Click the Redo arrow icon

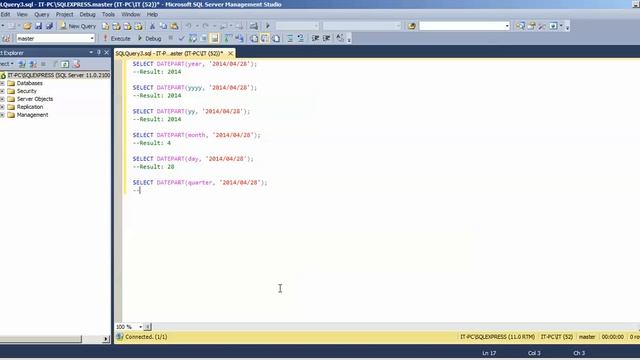[x=205, y=26]
